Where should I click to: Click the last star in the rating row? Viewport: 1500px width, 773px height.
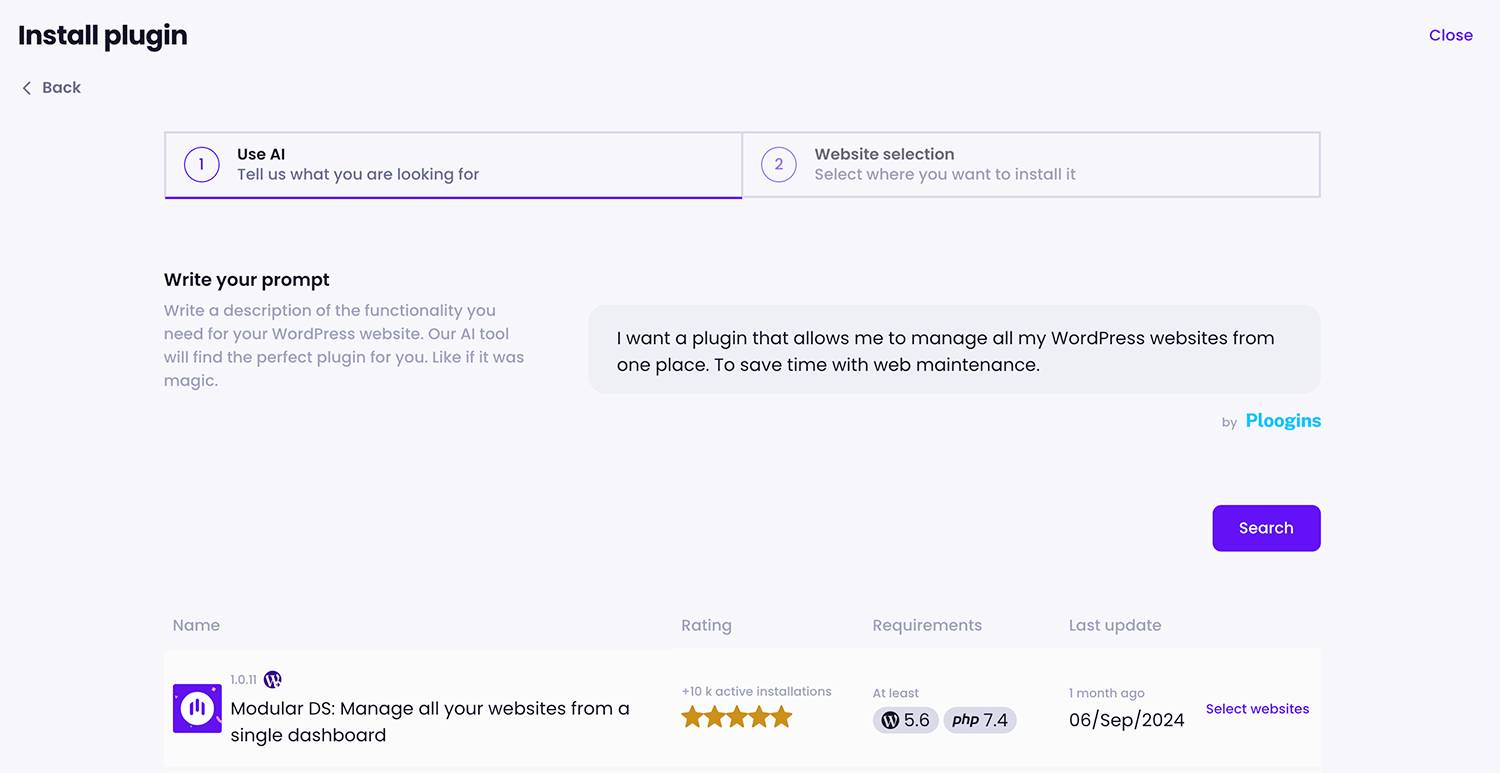[x=783, y=716]
